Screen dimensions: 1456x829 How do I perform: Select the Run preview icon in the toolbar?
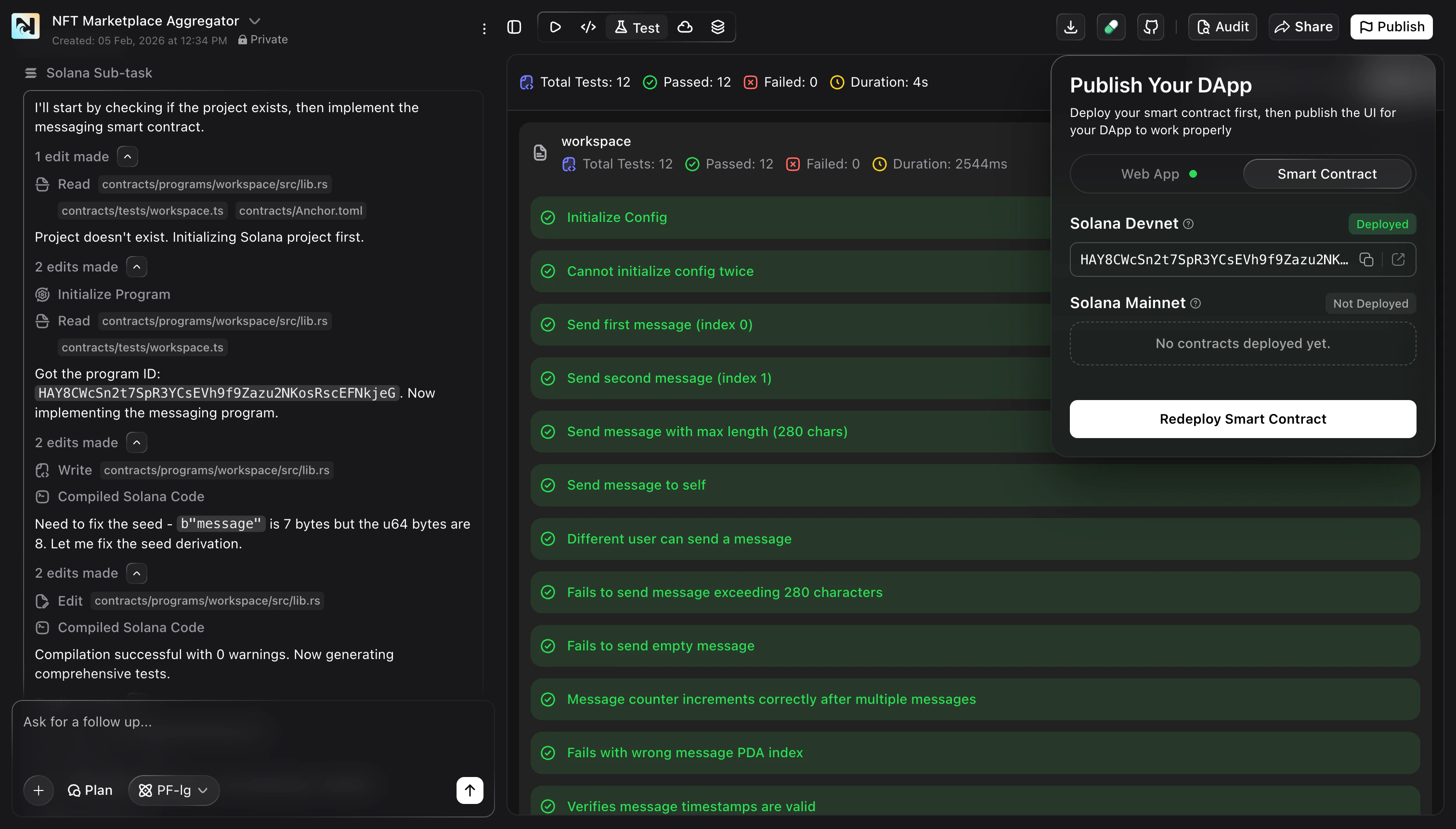click(x=555, y=27)
